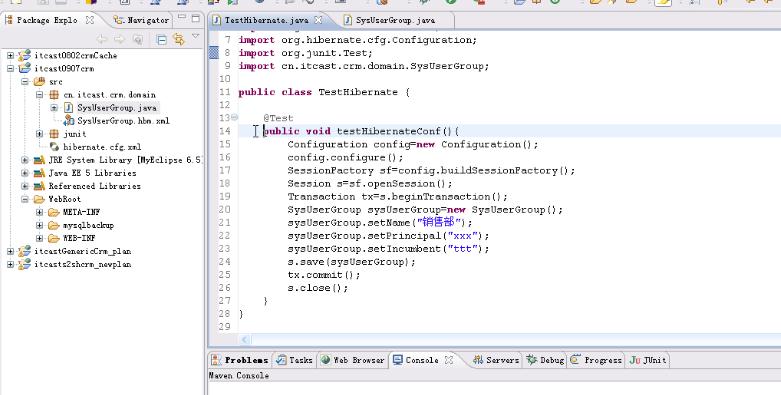Click the blue marker beside line 8
The image size is (781, 395).
click(213, 52)
